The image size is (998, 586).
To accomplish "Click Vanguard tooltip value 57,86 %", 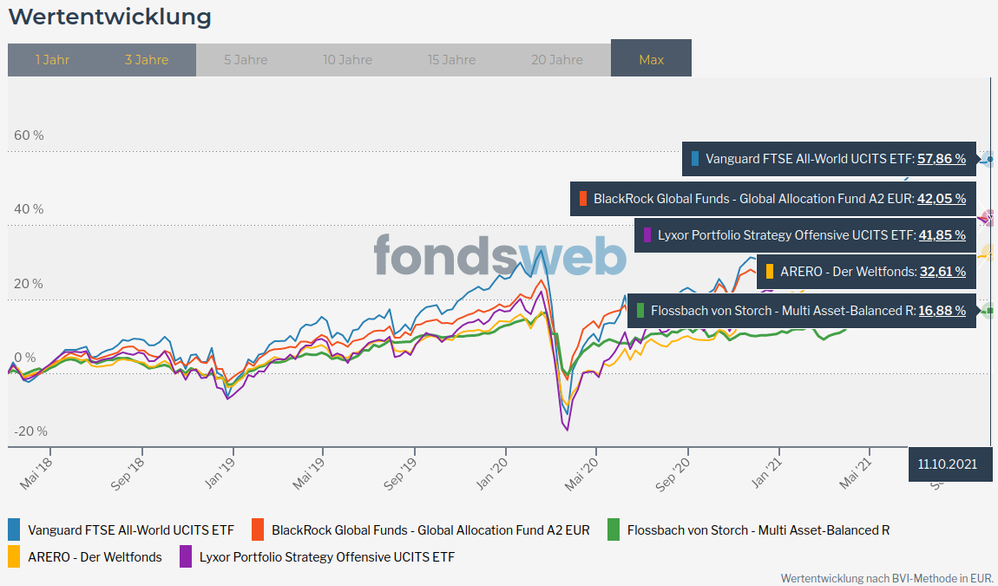I will (x=941, y=158).
